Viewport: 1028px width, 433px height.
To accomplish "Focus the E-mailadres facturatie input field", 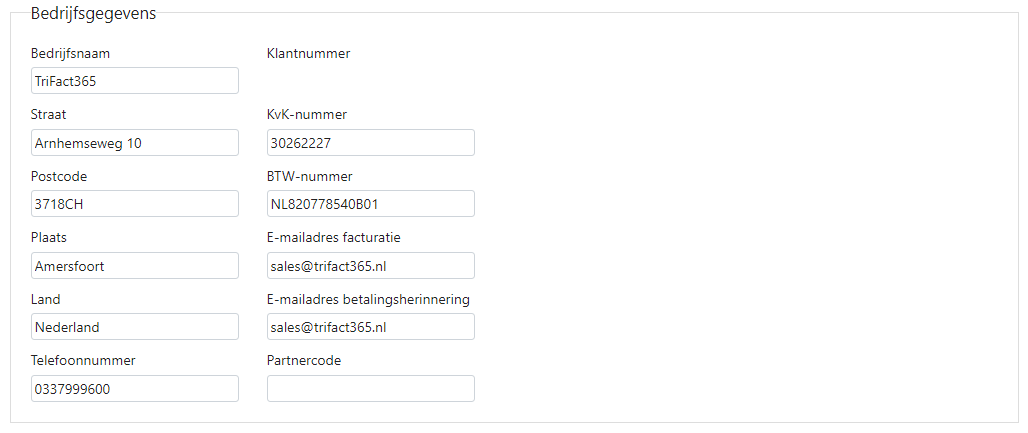I will click(x=370, y=266).
